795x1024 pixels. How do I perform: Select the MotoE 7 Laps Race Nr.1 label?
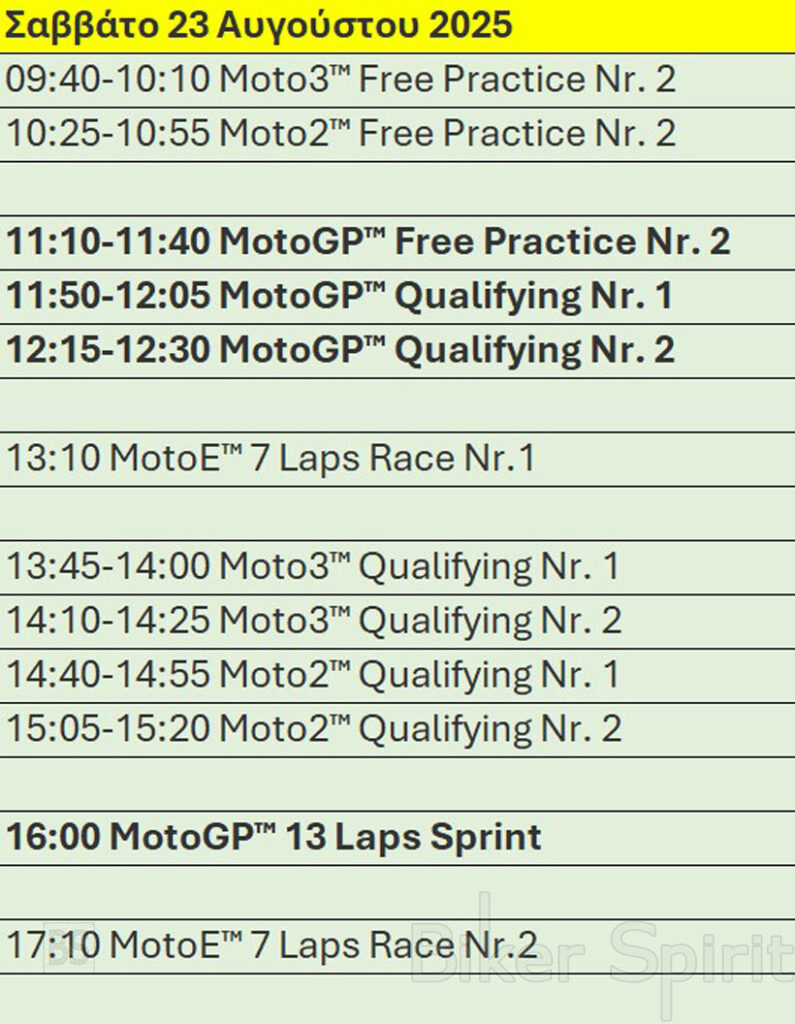point(322,459)
